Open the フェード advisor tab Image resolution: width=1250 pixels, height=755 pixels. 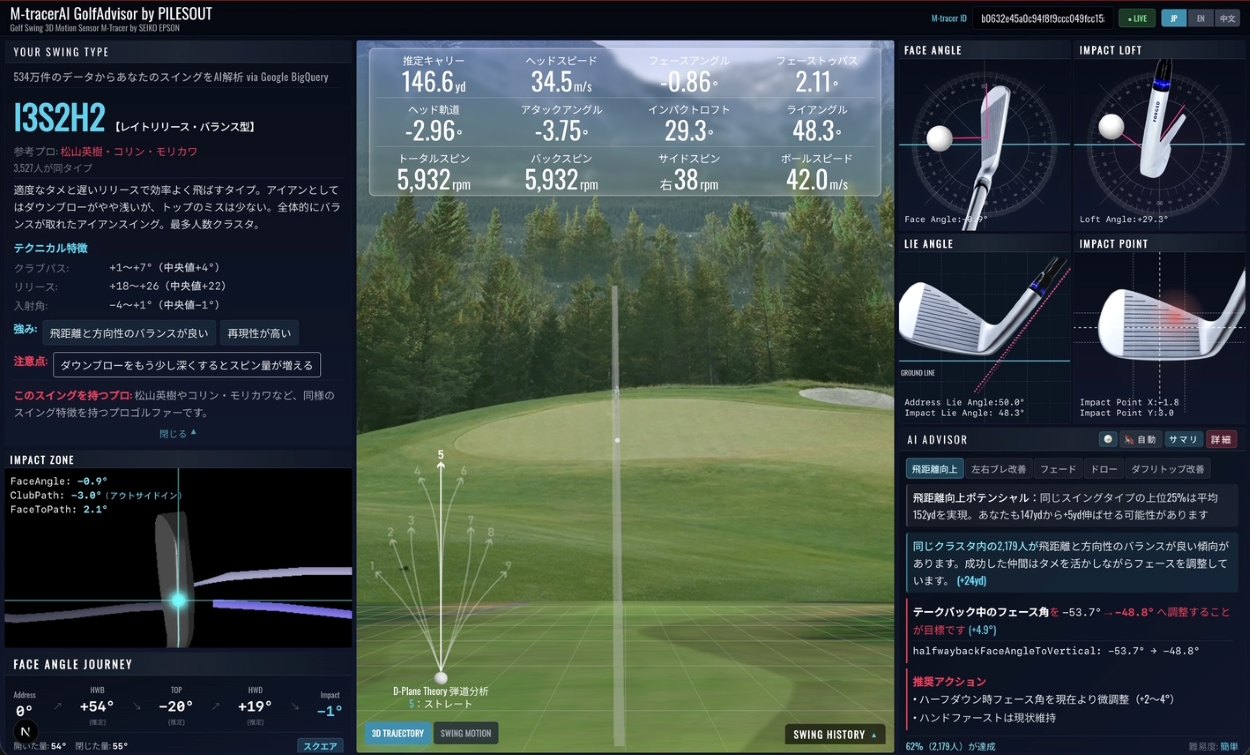1058,469
